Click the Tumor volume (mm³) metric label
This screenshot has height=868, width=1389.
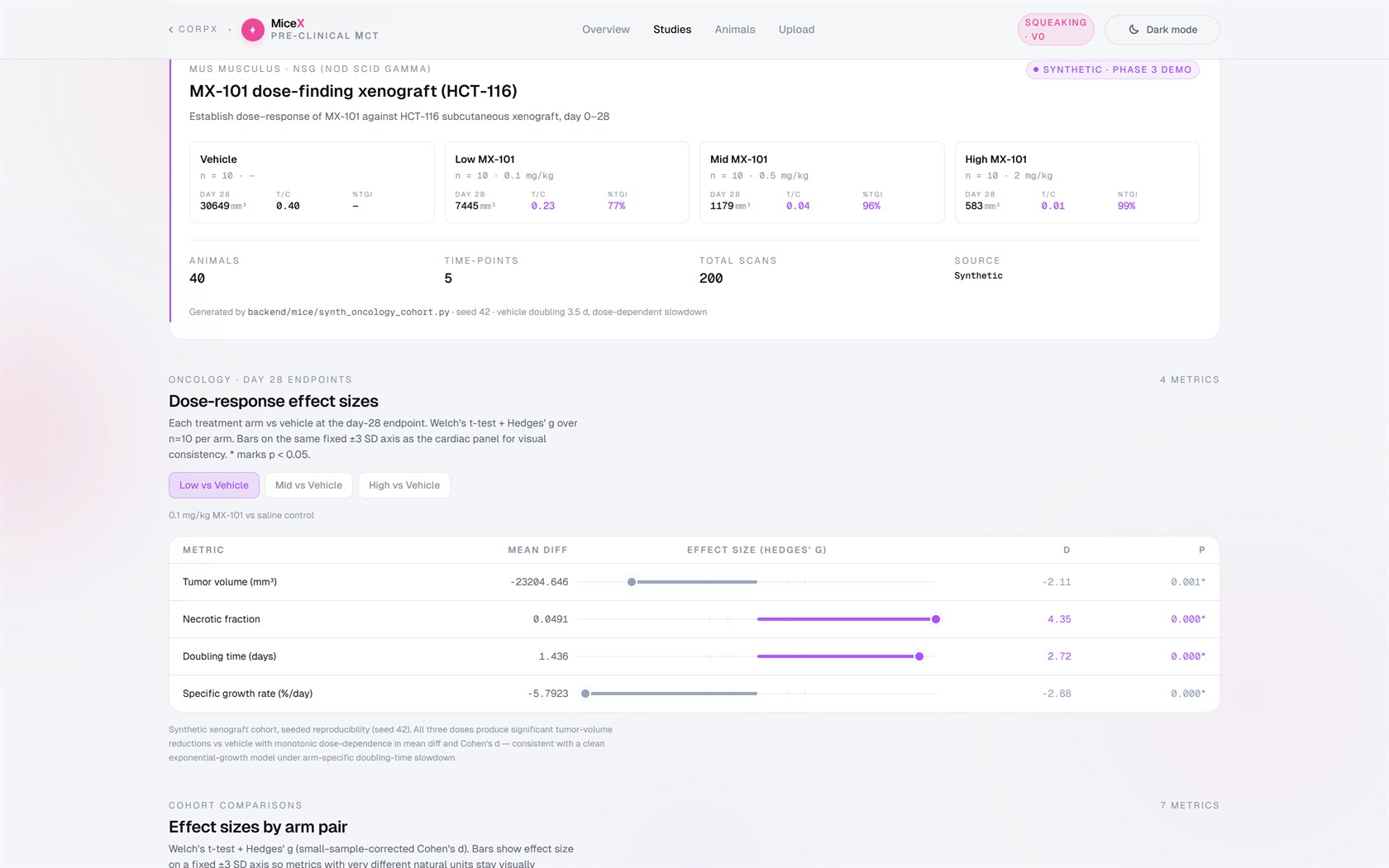click(x=230, y=582)
